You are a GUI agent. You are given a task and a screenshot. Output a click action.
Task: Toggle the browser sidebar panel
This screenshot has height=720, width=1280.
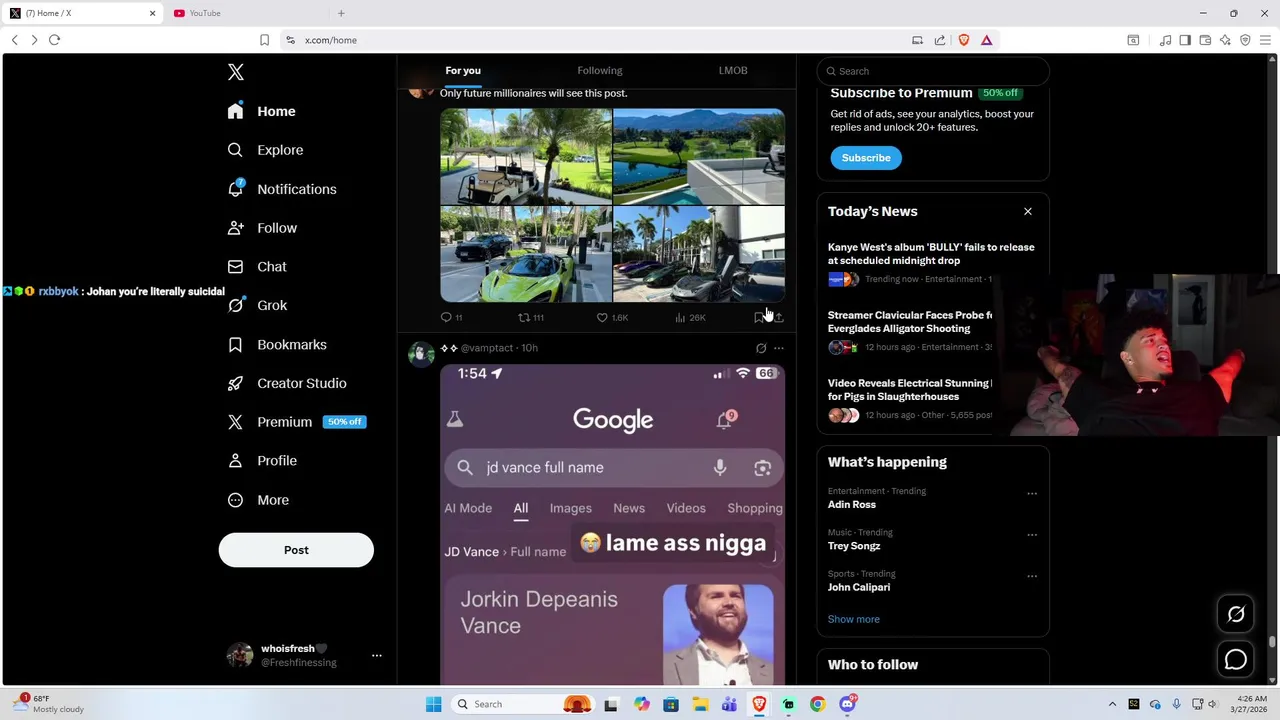click(1185, 40)
